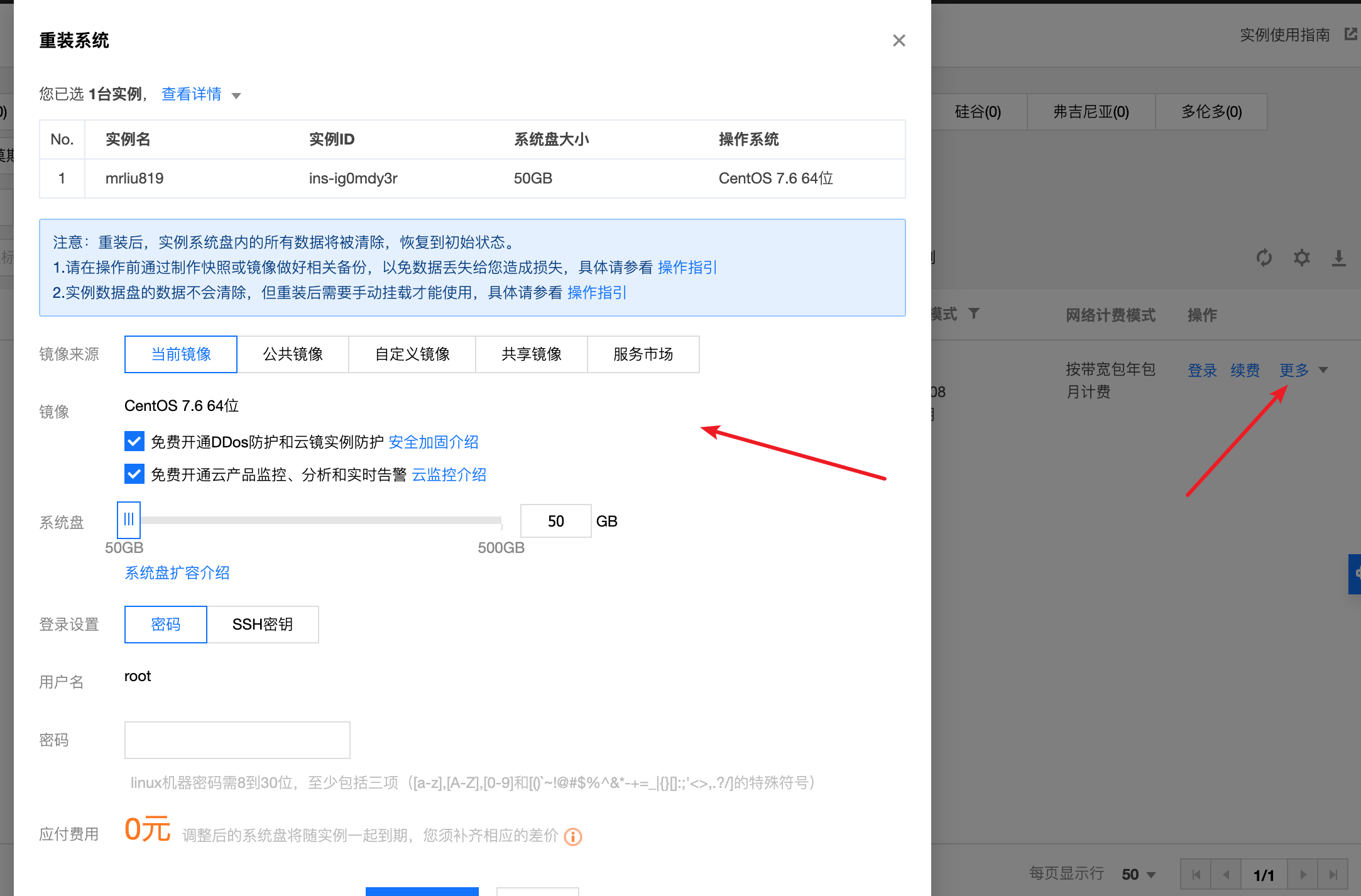Open the settings gear icon

tap(1302, 258)
